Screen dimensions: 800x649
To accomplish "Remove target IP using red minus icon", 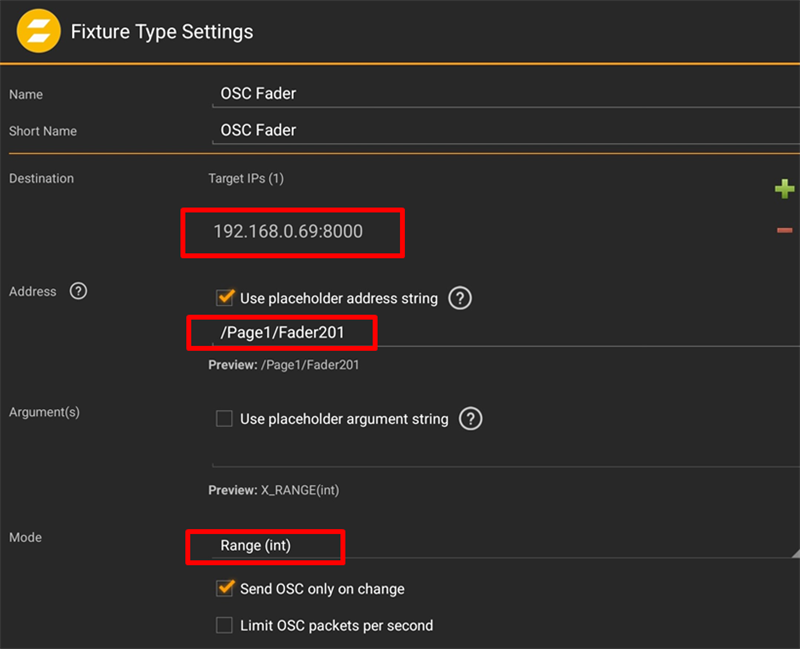I will (784, 231).
